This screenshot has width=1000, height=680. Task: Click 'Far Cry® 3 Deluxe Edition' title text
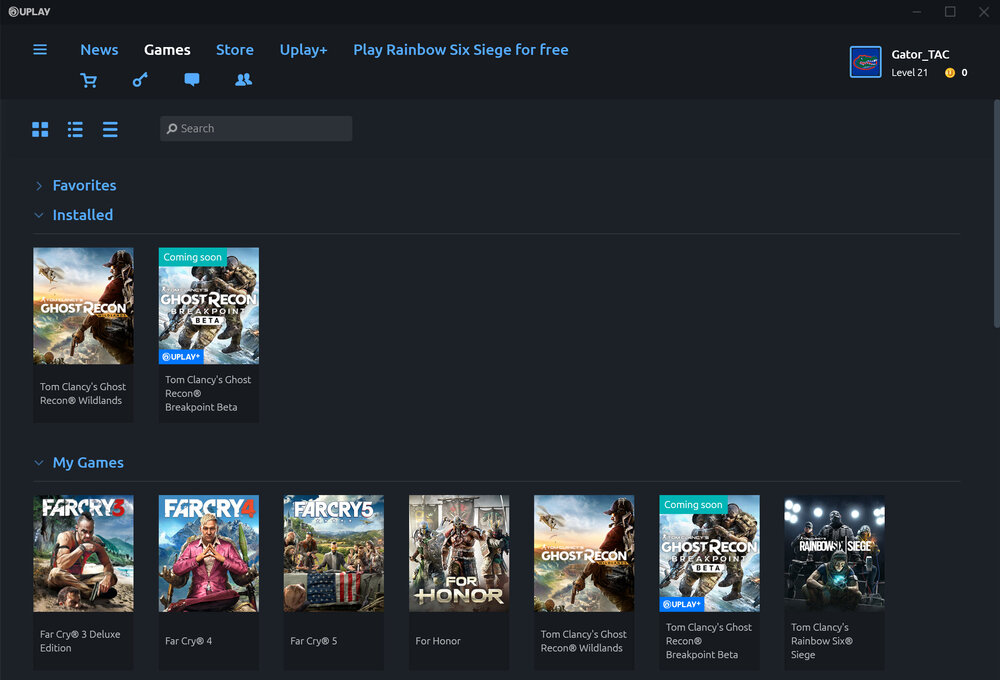(80, 641)
